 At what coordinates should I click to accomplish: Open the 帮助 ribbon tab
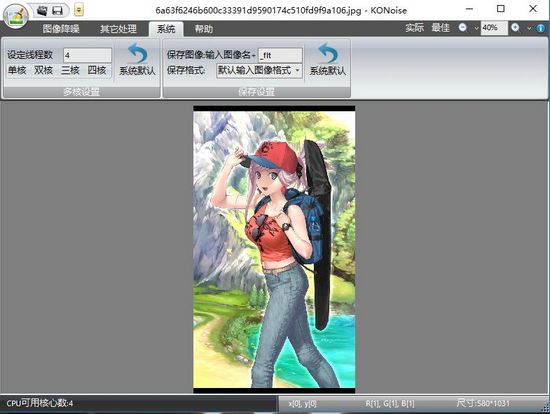click(204, 29)
